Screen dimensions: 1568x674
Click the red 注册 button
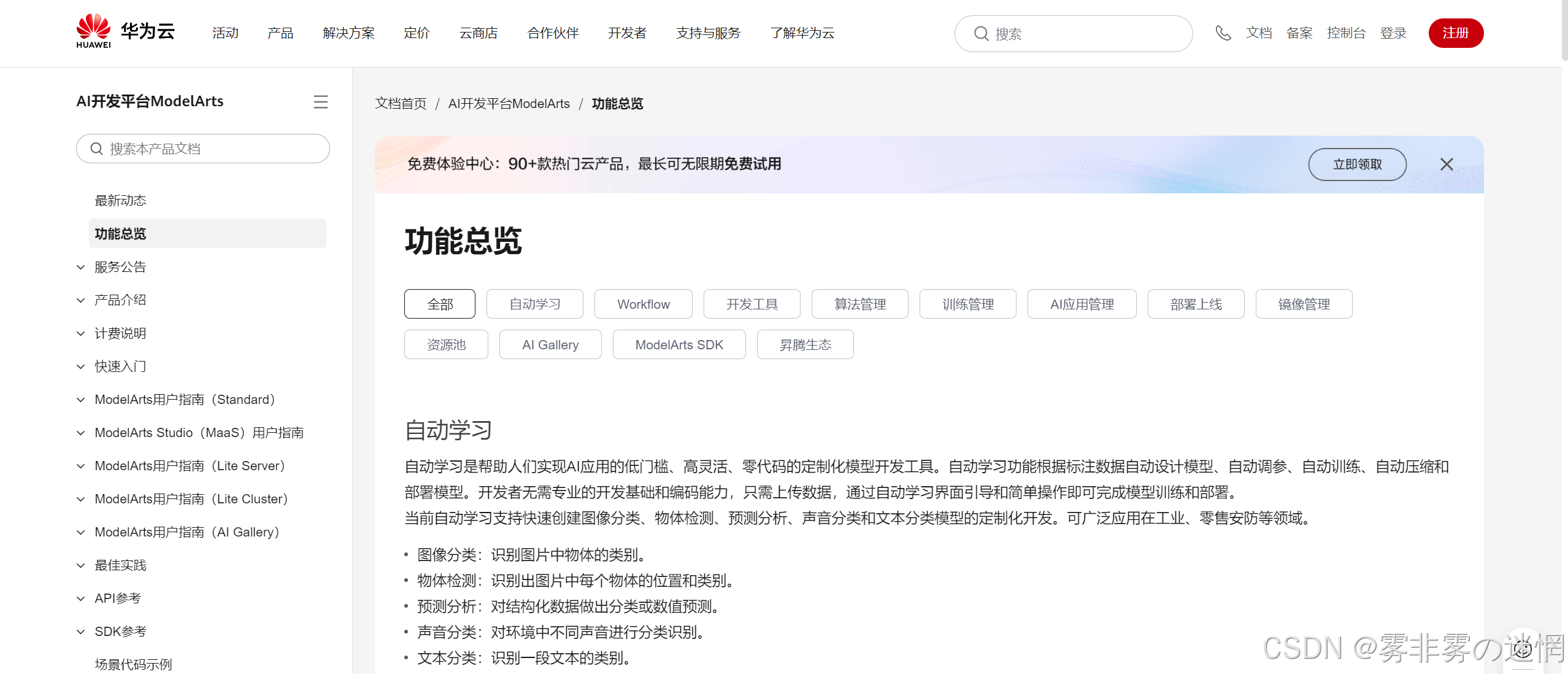pos(1455,33)
